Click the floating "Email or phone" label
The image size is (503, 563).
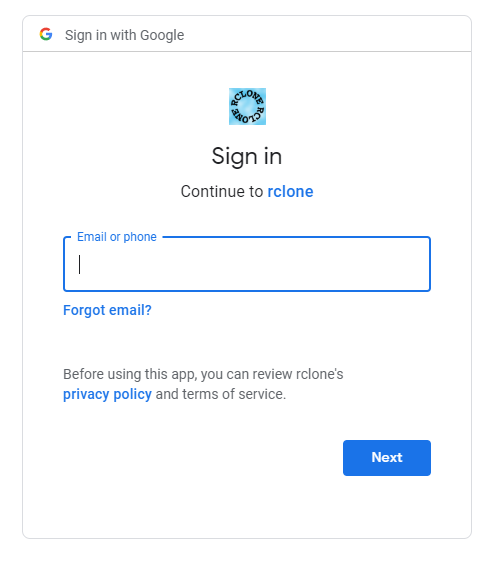coord(117,237)
